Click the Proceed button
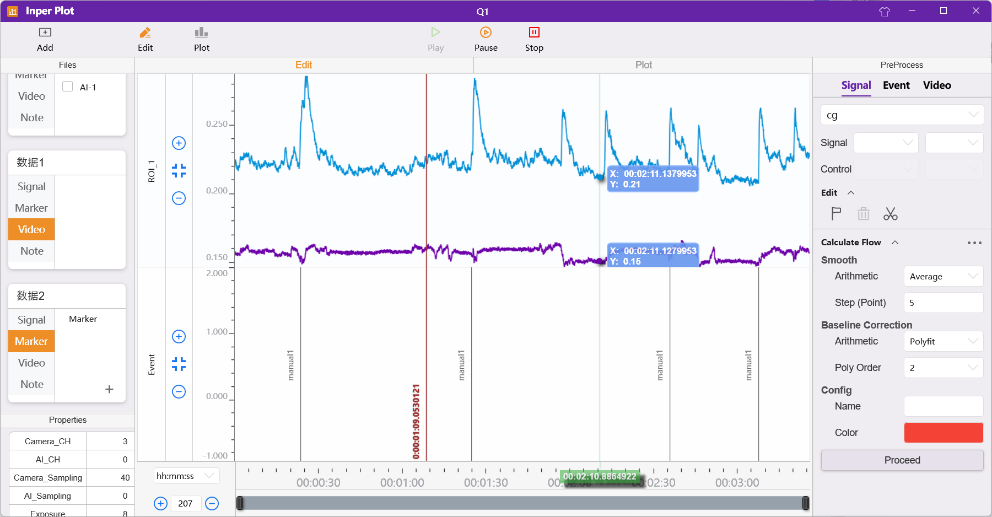The height and width of the screenshot is (517, 992). coord(902,460)
